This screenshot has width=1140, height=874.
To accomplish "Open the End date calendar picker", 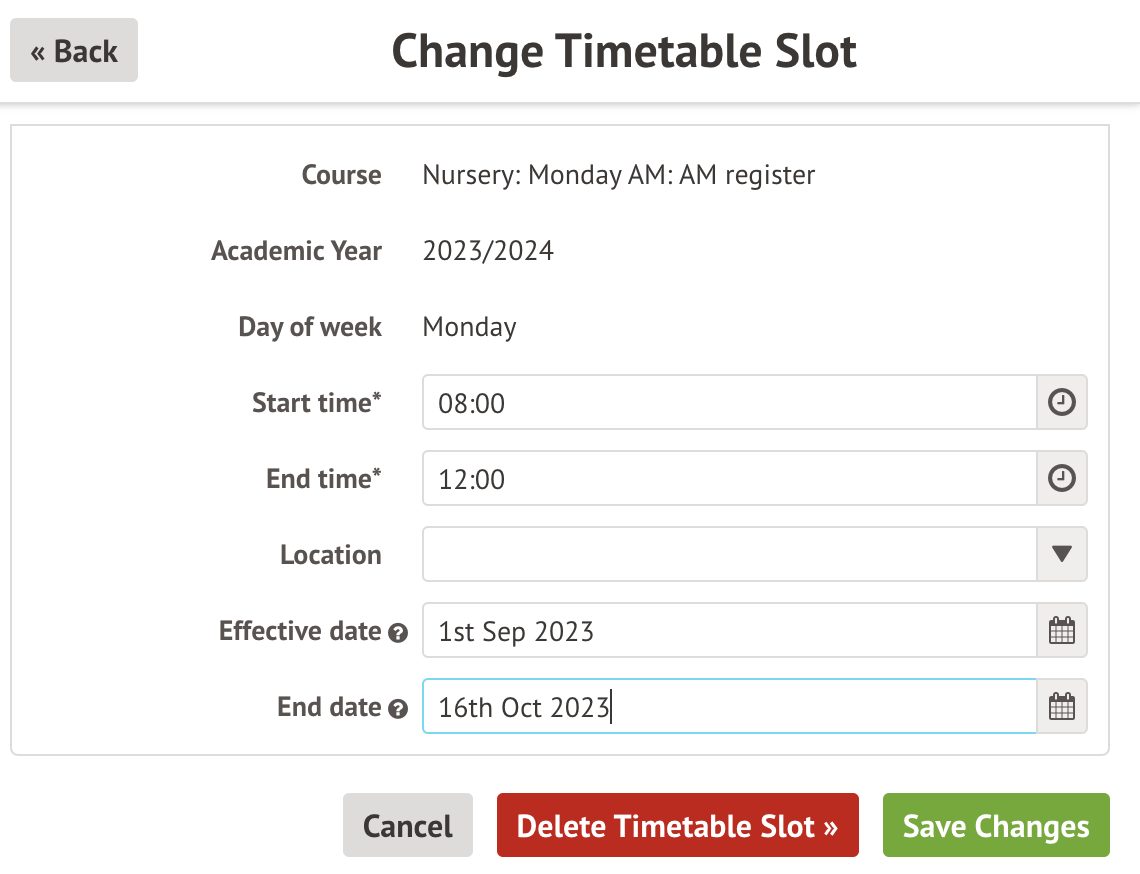I will tap(1061, 707).
